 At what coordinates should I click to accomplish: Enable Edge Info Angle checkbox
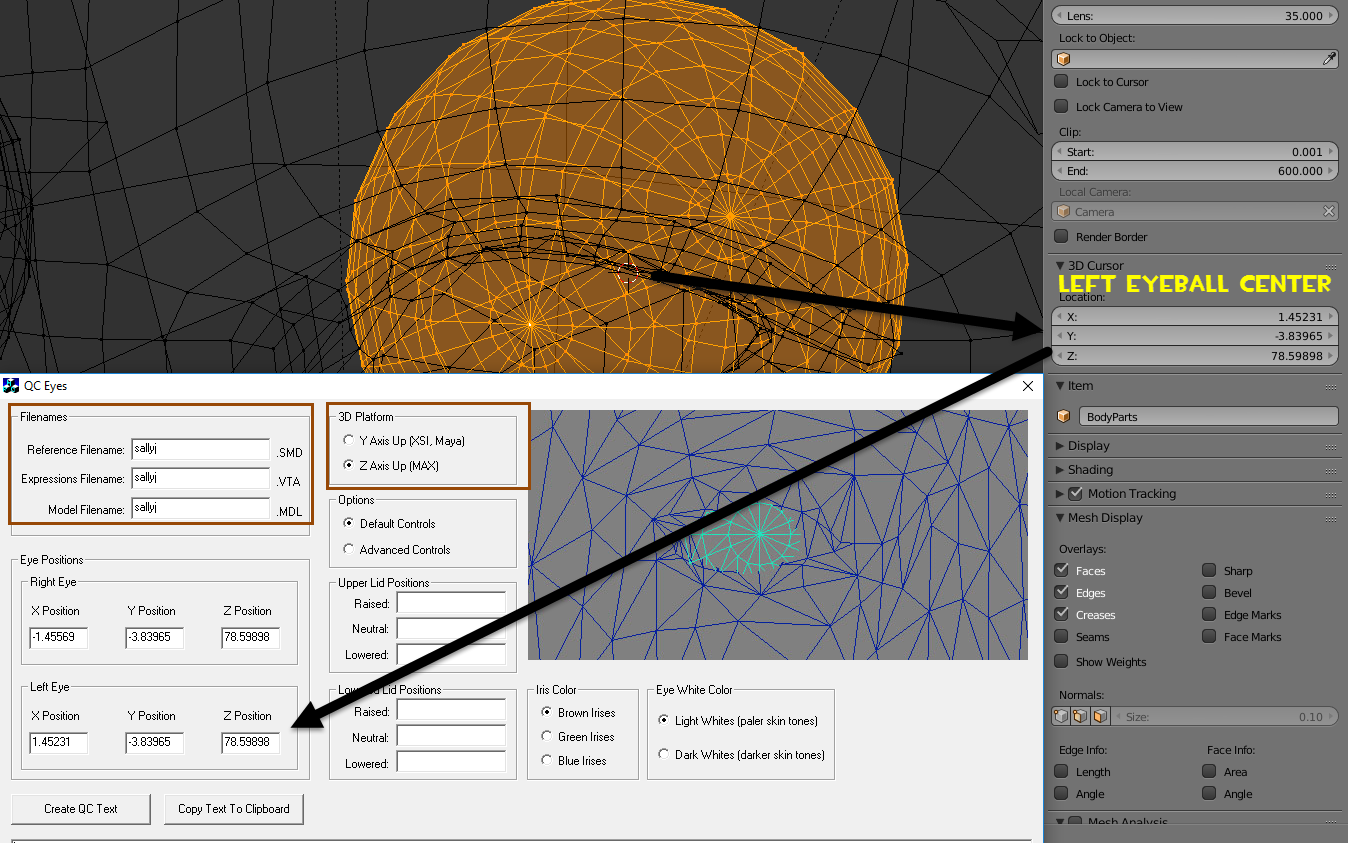tap(1061, 794)
